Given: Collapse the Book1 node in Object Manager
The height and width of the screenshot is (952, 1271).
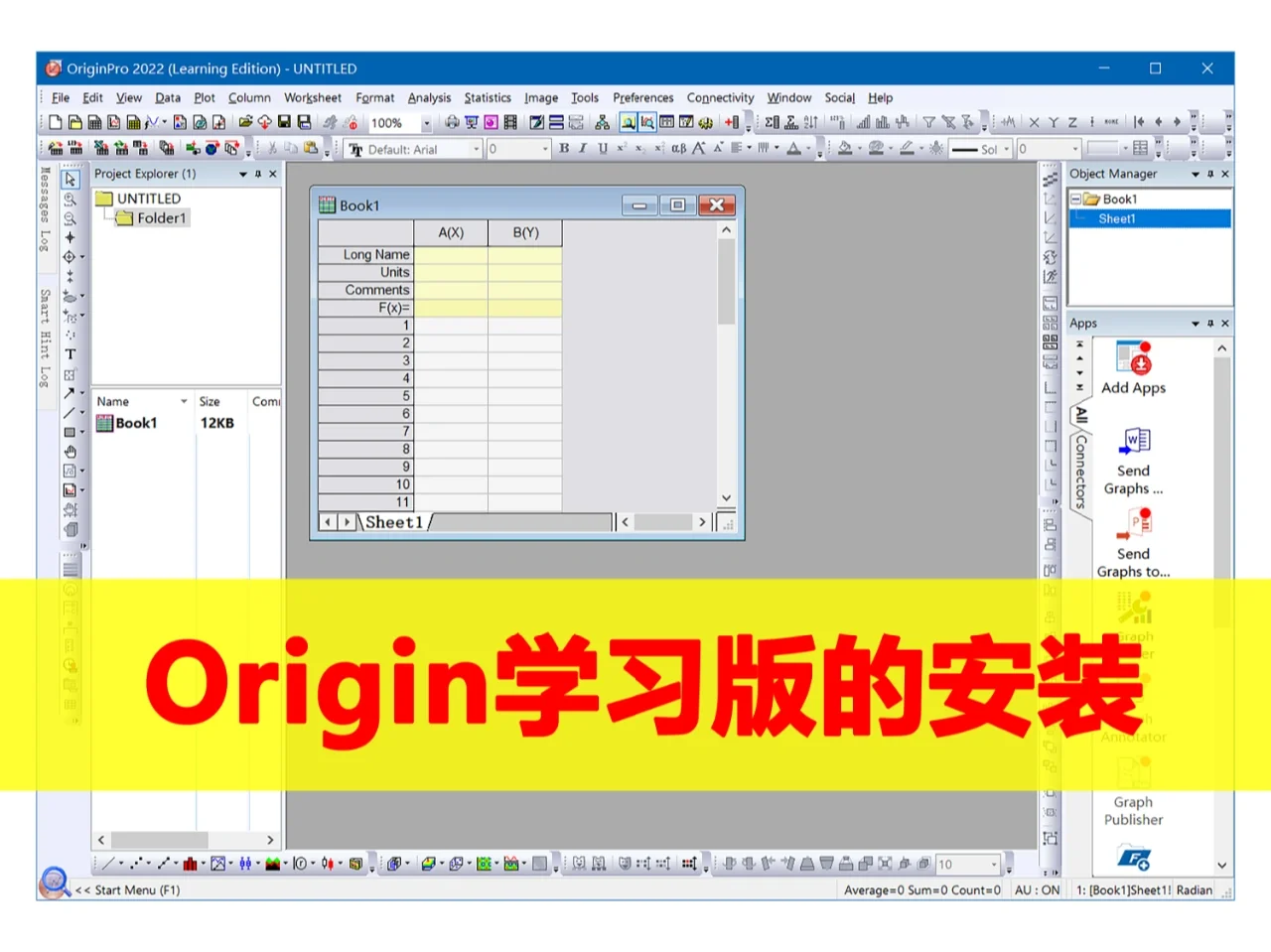Looking at the screenshot, I should pos(1075,200).
